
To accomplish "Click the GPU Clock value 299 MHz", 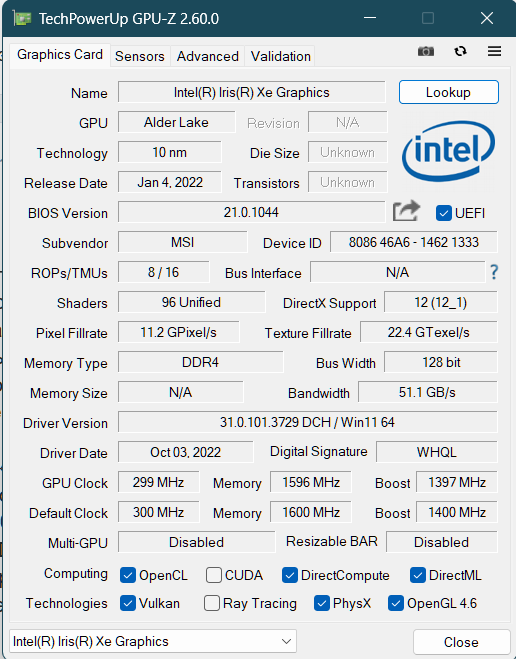I will click(158, 482).
